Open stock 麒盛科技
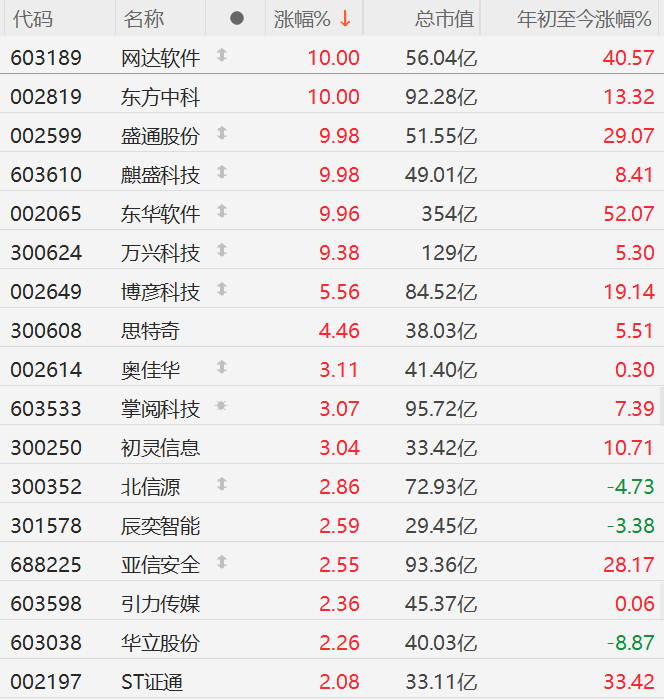Viewport: 664px width, 700px height. click(160, 175)
